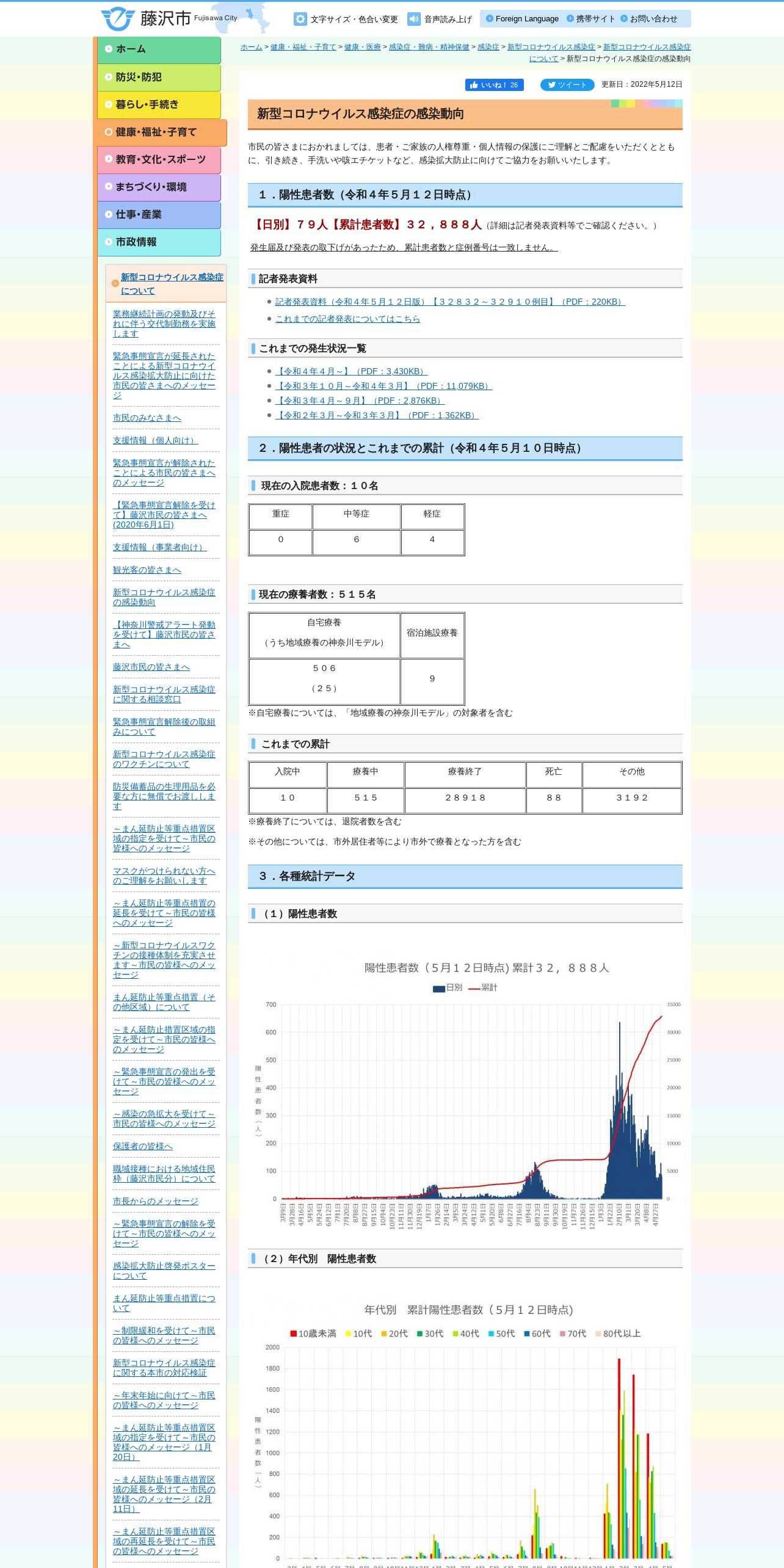The width and height of the screenshot is (784, 1568).
Task: Click the Fujisawa City logo
Action: [x=169, y=18]
